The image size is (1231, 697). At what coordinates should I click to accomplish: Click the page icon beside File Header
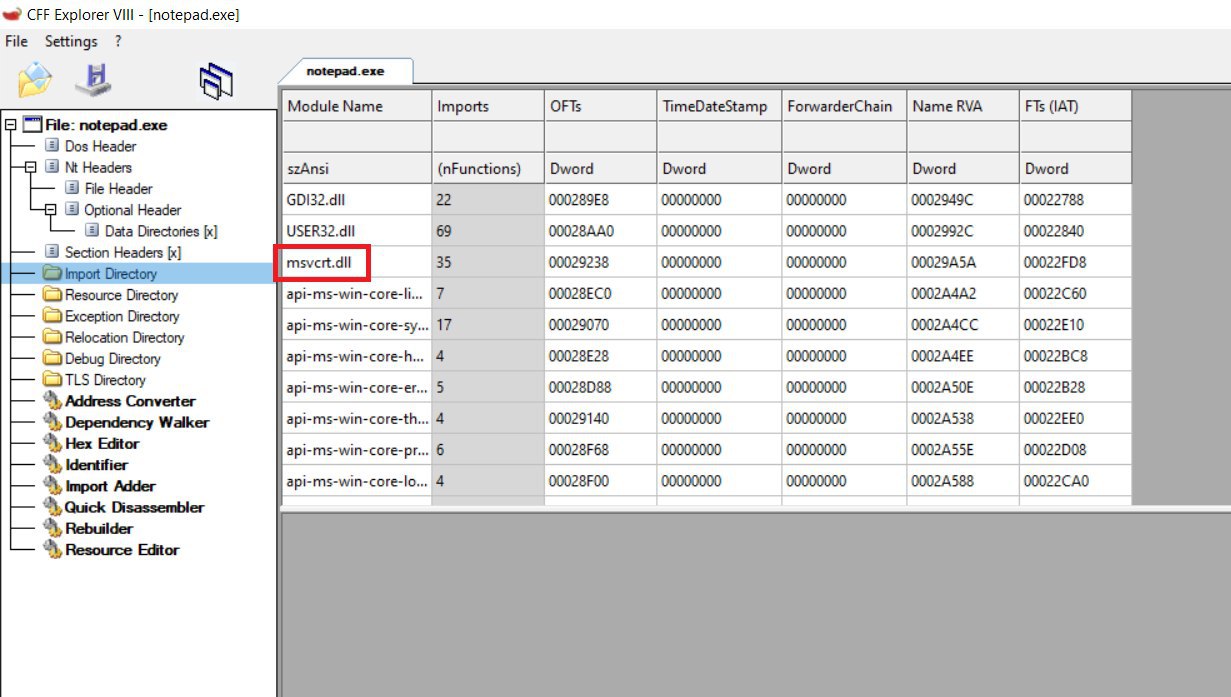click(72, 188)
